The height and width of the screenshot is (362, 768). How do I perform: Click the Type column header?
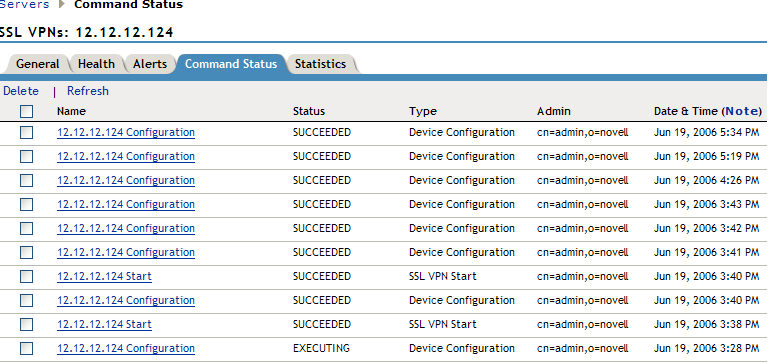(x=423, y=111)
